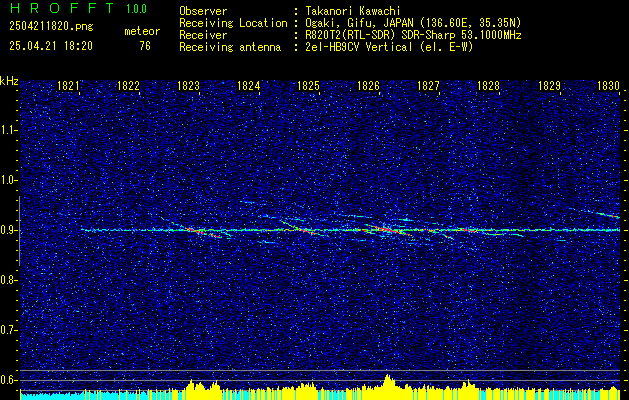Click the 1826 time marker
This screenshot has height=400, width=629.
[369, 85]
